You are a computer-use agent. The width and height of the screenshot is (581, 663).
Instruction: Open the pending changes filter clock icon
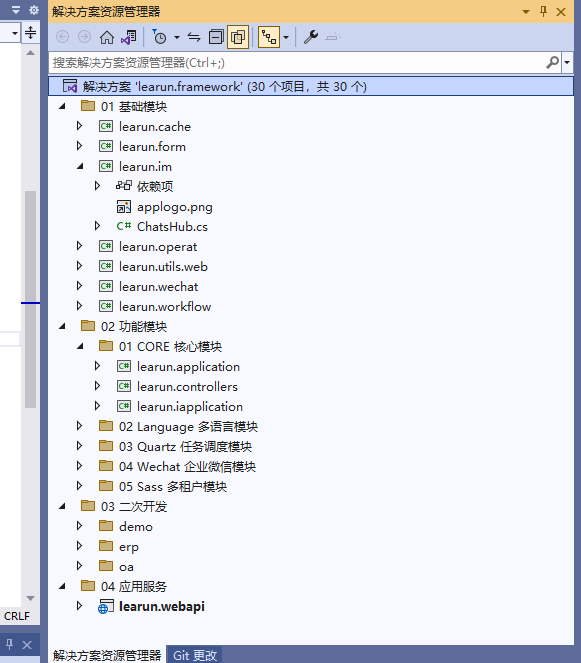pyautogui.click(x=159, y=37)
